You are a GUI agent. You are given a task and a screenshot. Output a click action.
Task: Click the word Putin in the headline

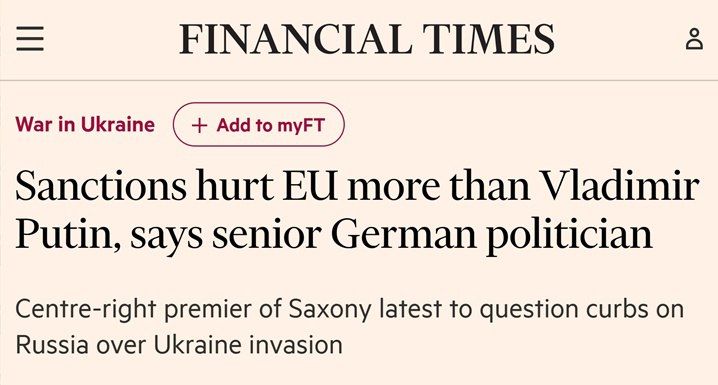64,234
